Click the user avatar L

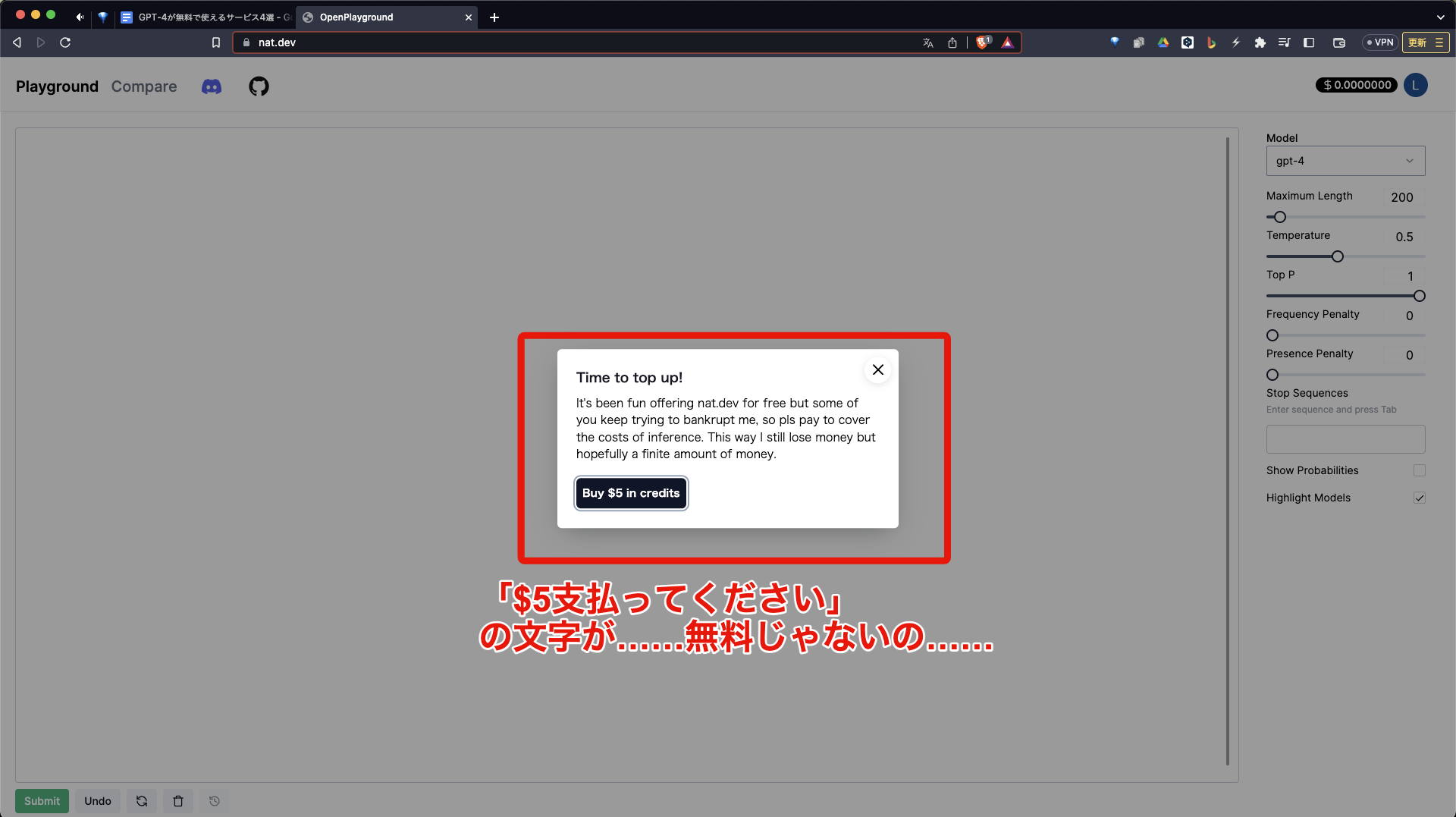(x=1415, y=85)
